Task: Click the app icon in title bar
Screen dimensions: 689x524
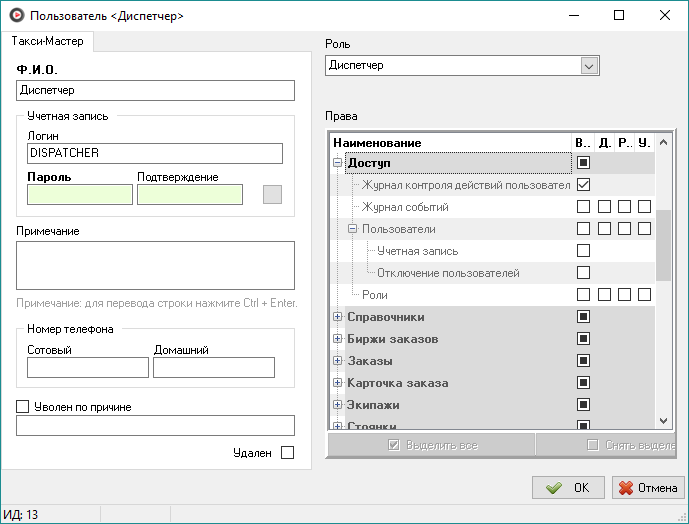Action: coord(15,16)
